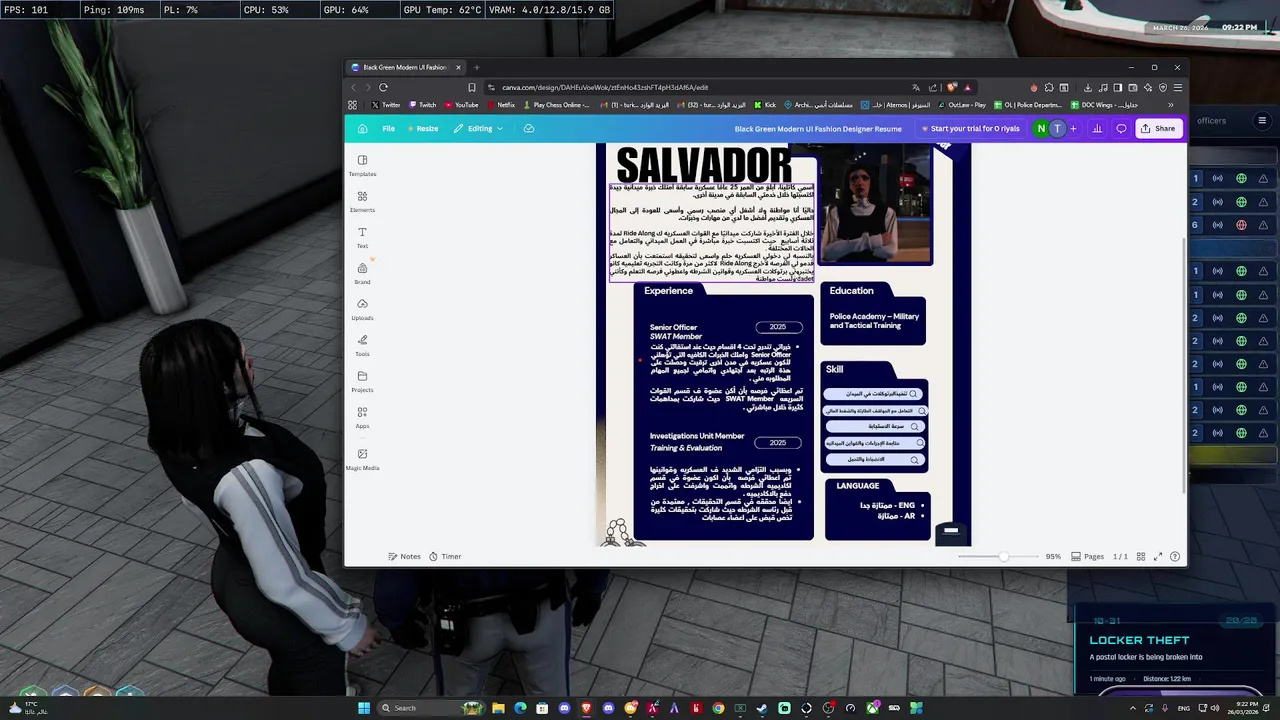Open the Uploads panel in Canva sidebar
Image resolution: width=1280 pixels, height=720 pixels.
[362, 309]
